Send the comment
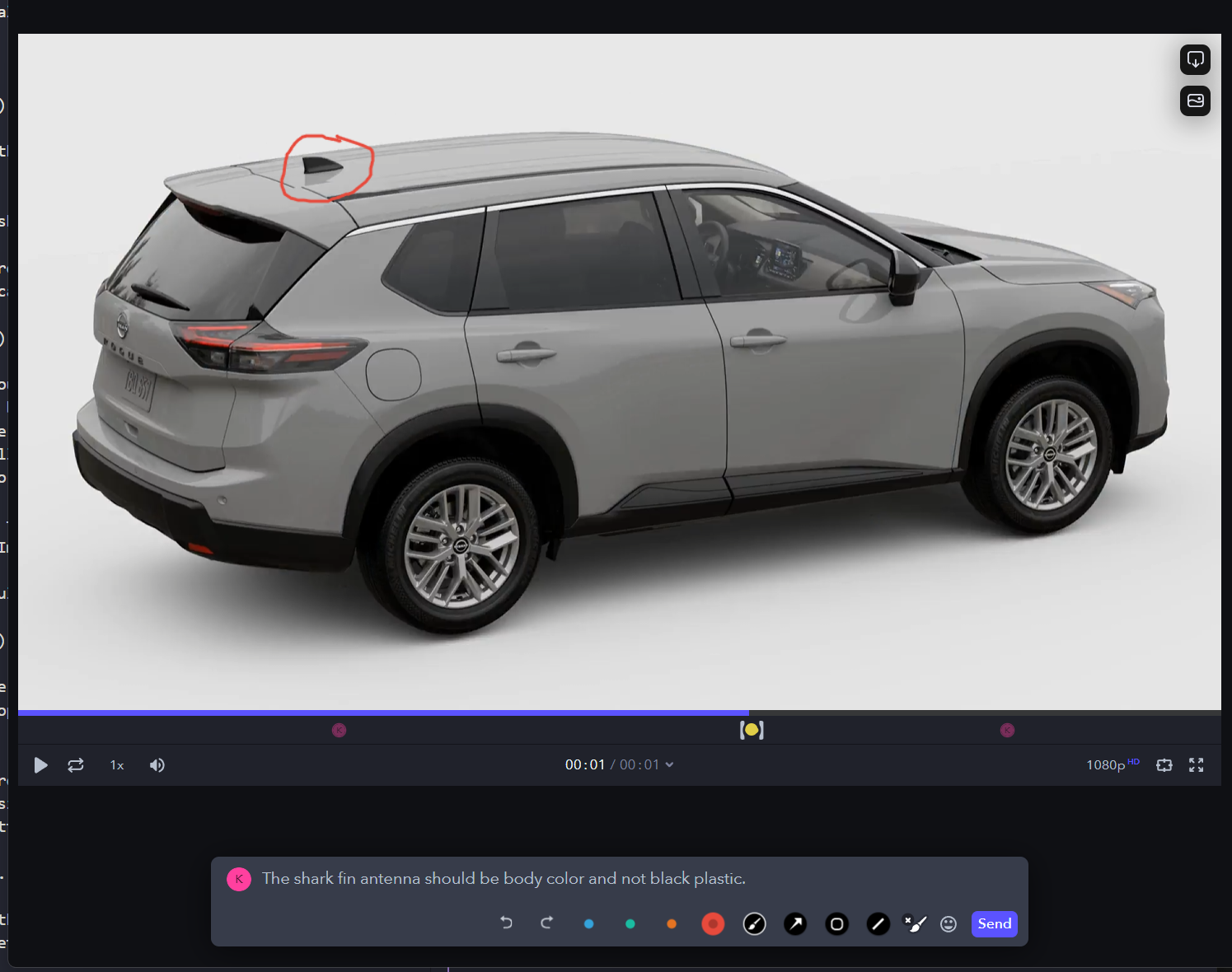 [x=994, y=924]
